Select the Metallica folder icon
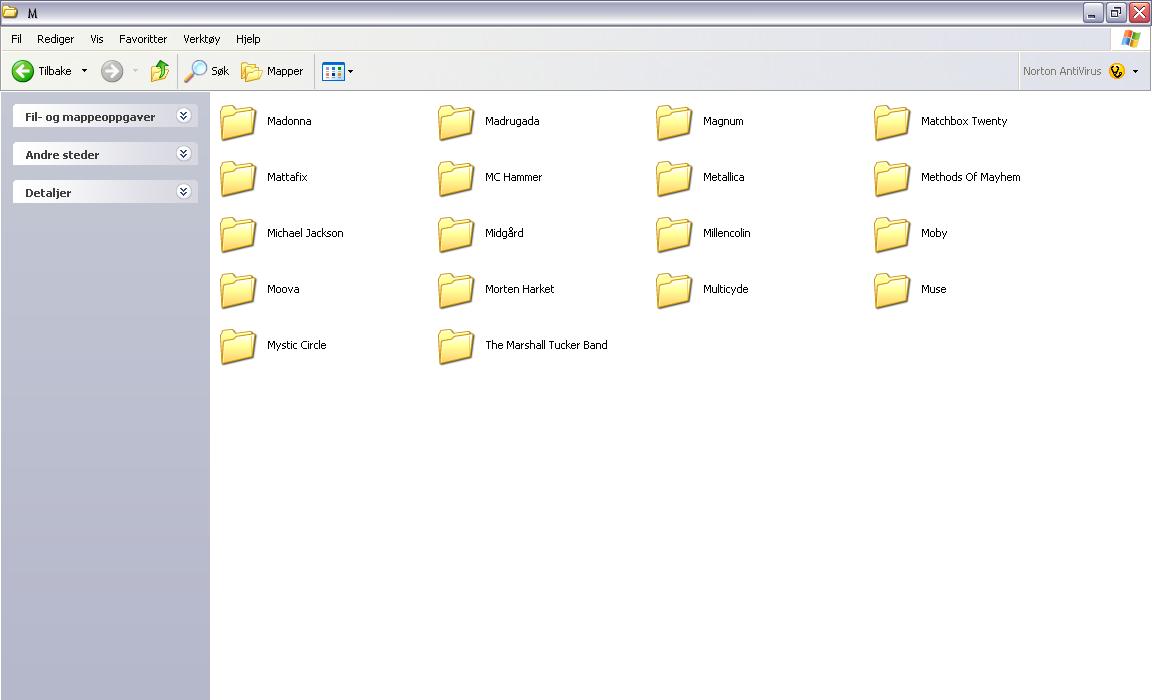Image resolution: width=1152 pixels, height=700 pixels. pyautogui.click(x=674, y=178)
